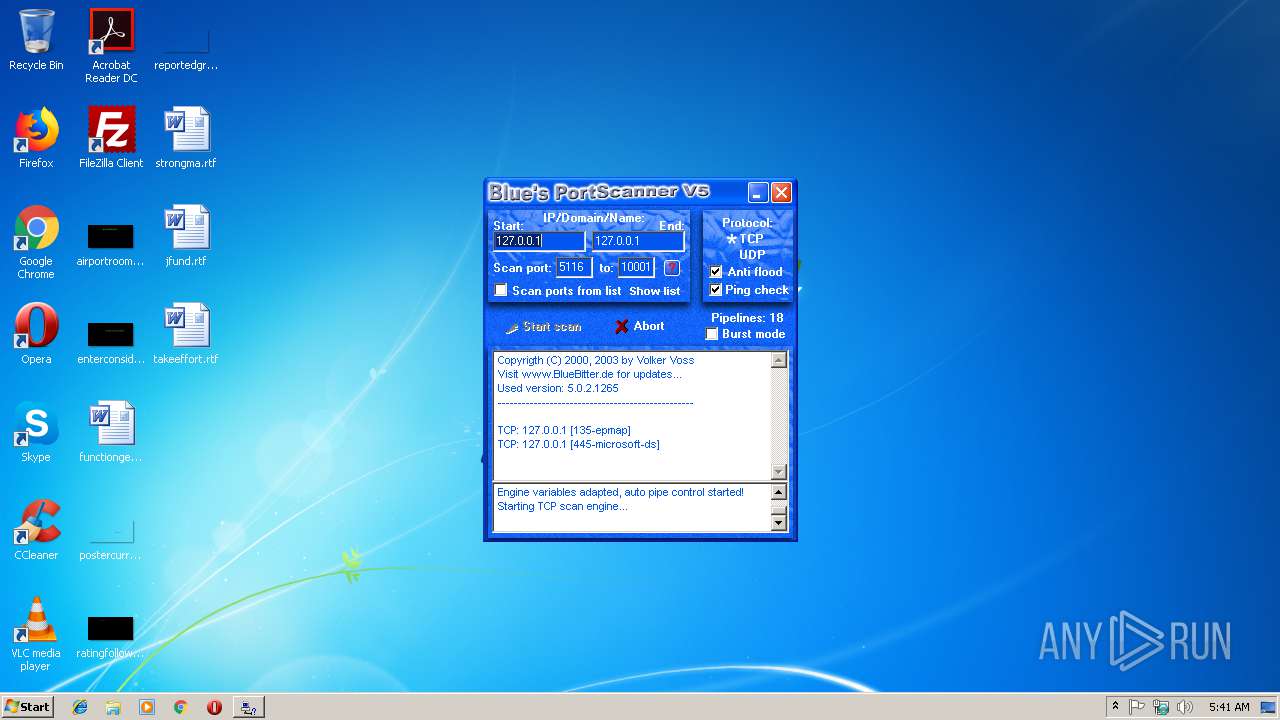Open CCleaner desktop shortcut

[36, 531]
